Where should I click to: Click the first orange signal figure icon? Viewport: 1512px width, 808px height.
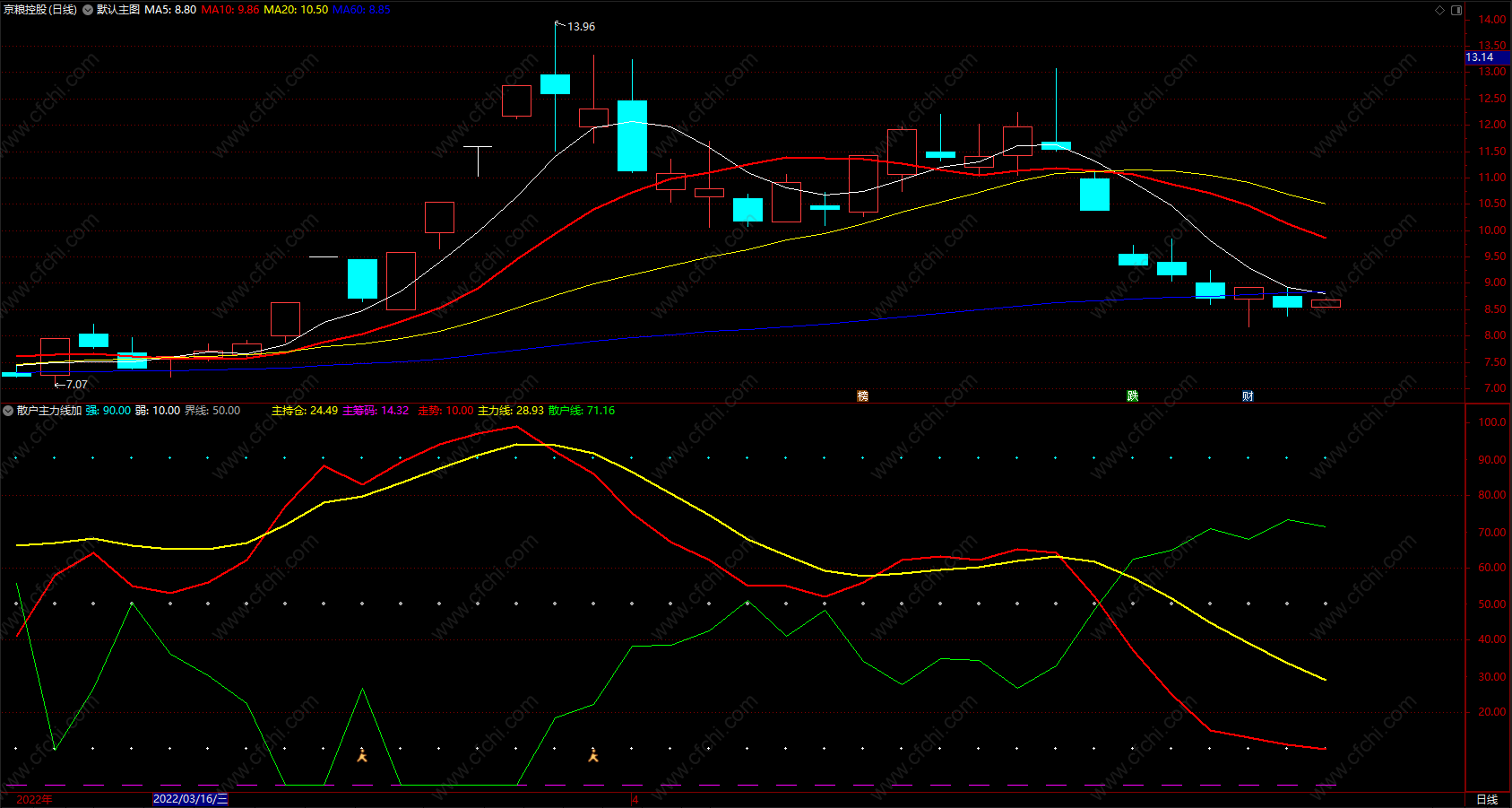(x=362, y=755)
